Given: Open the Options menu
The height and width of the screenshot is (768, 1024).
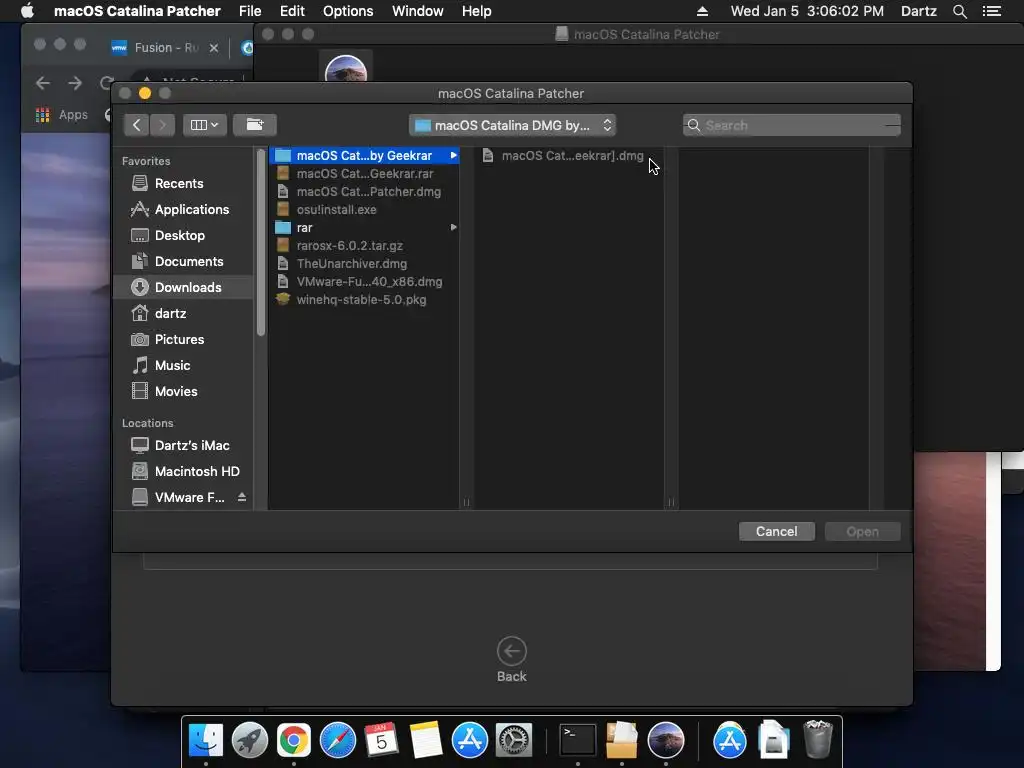Looking at the screenshot, I should coord(348,11).
